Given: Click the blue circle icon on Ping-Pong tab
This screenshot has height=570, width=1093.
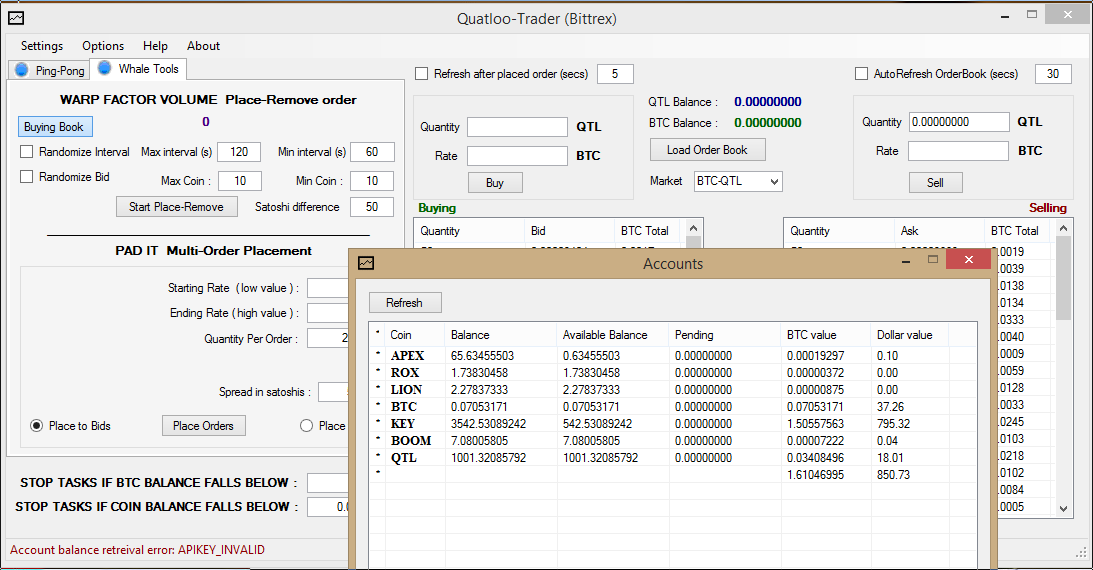Looking at the screenshot, I should (22, 70).
